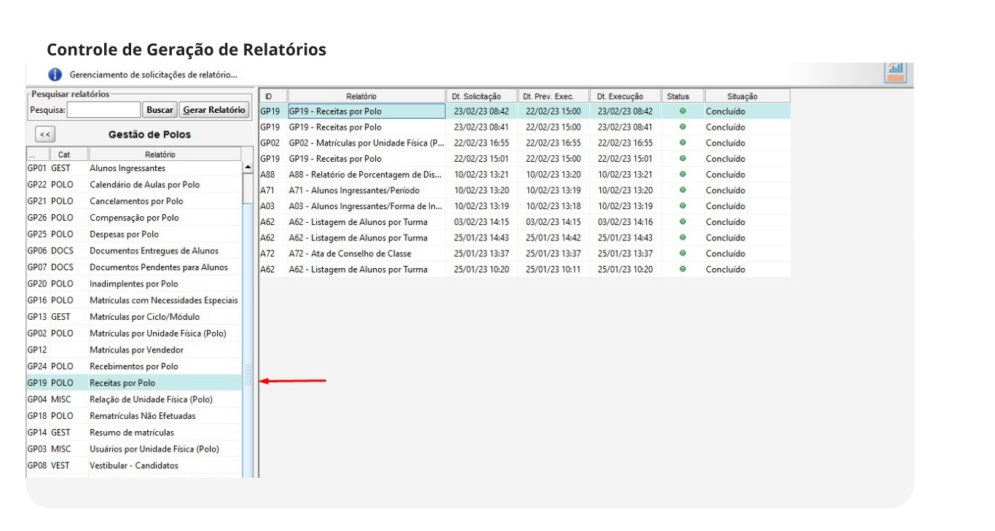Select A71 - Alunos Ingressantes/Período row
The image size is (995, 531).
(525, 190)
